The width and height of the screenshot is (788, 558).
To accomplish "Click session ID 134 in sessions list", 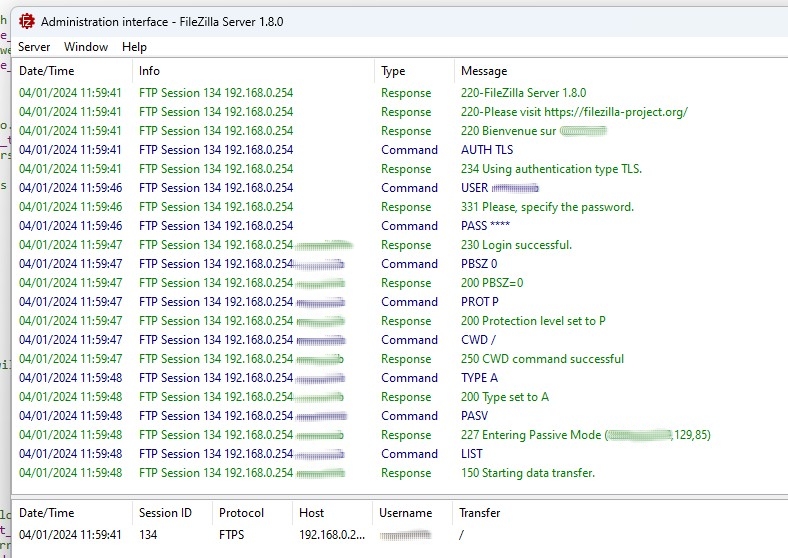I will [x=148, y=535].
